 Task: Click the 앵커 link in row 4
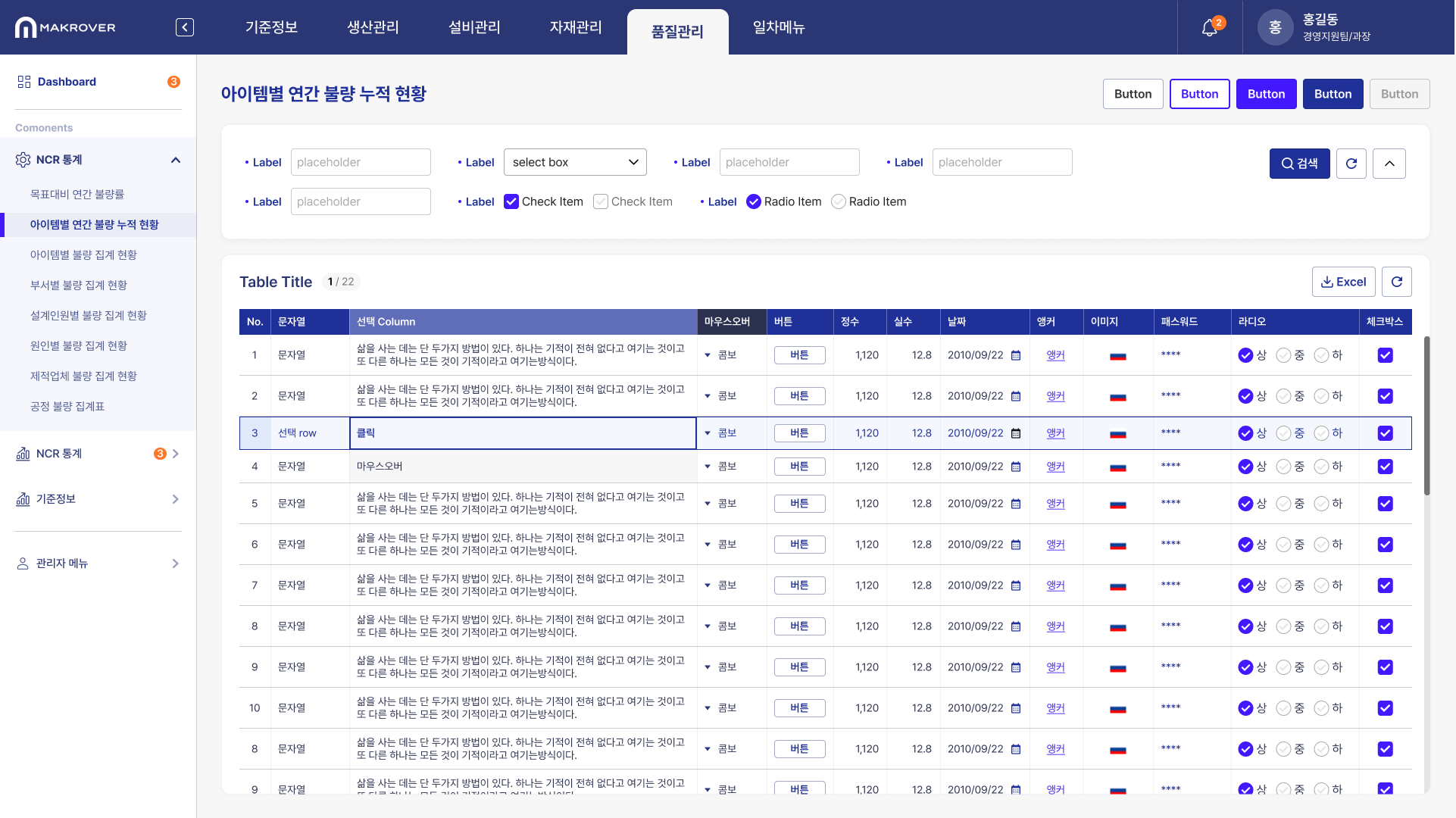[1055, 467]
